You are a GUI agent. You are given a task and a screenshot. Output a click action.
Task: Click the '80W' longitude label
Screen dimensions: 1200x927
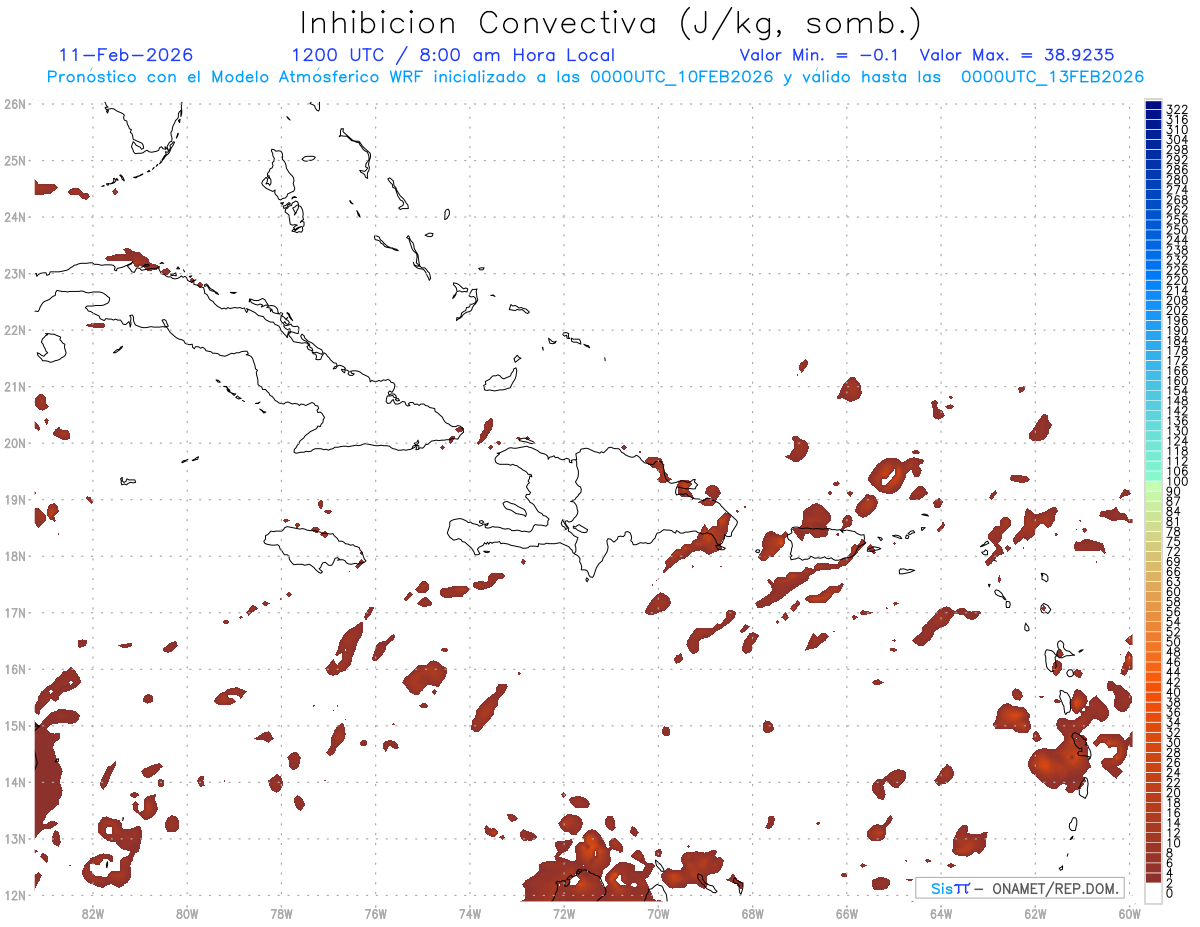pos(187,913)
